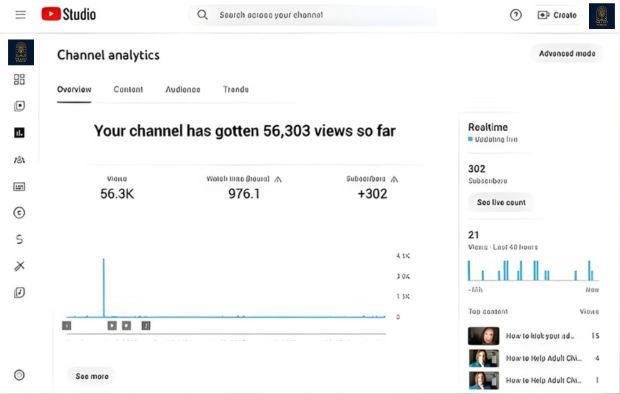
Task: Click the warning icon beside Subscribers
Action: point(394,179)
